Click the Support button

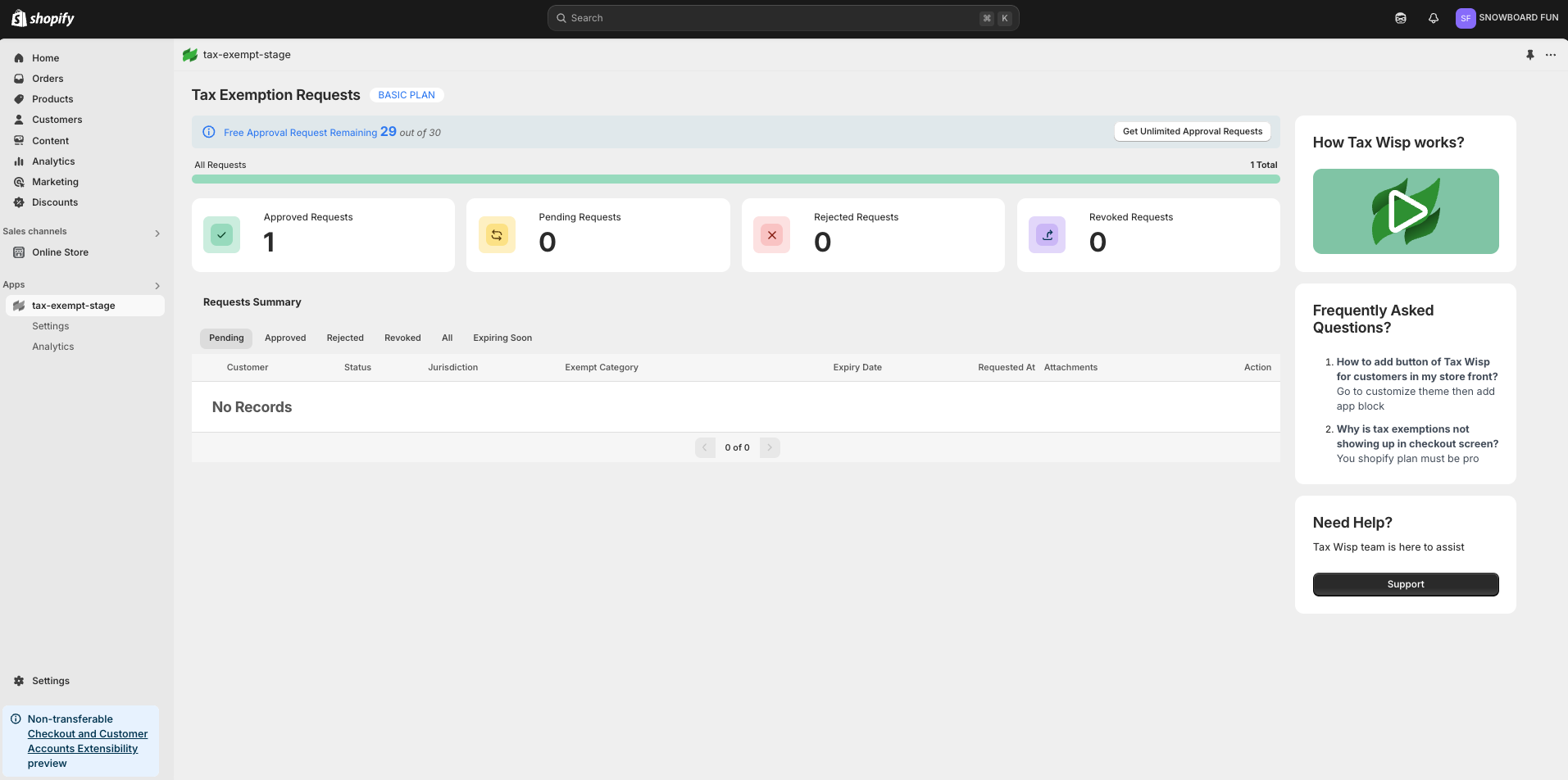pos(1406,584)
